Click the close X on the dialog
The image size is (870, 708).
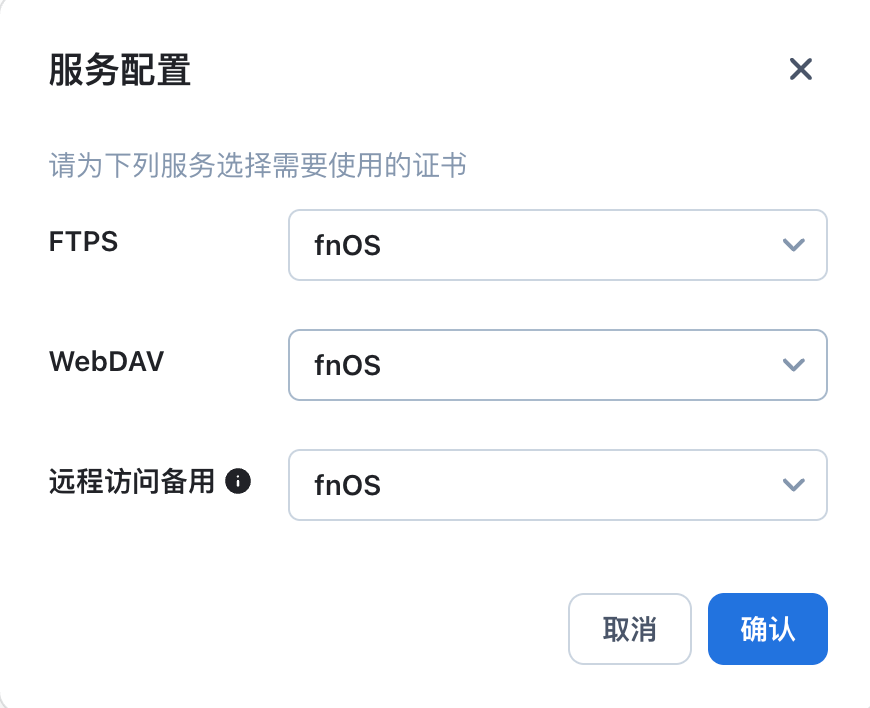(x=800, y=70)
